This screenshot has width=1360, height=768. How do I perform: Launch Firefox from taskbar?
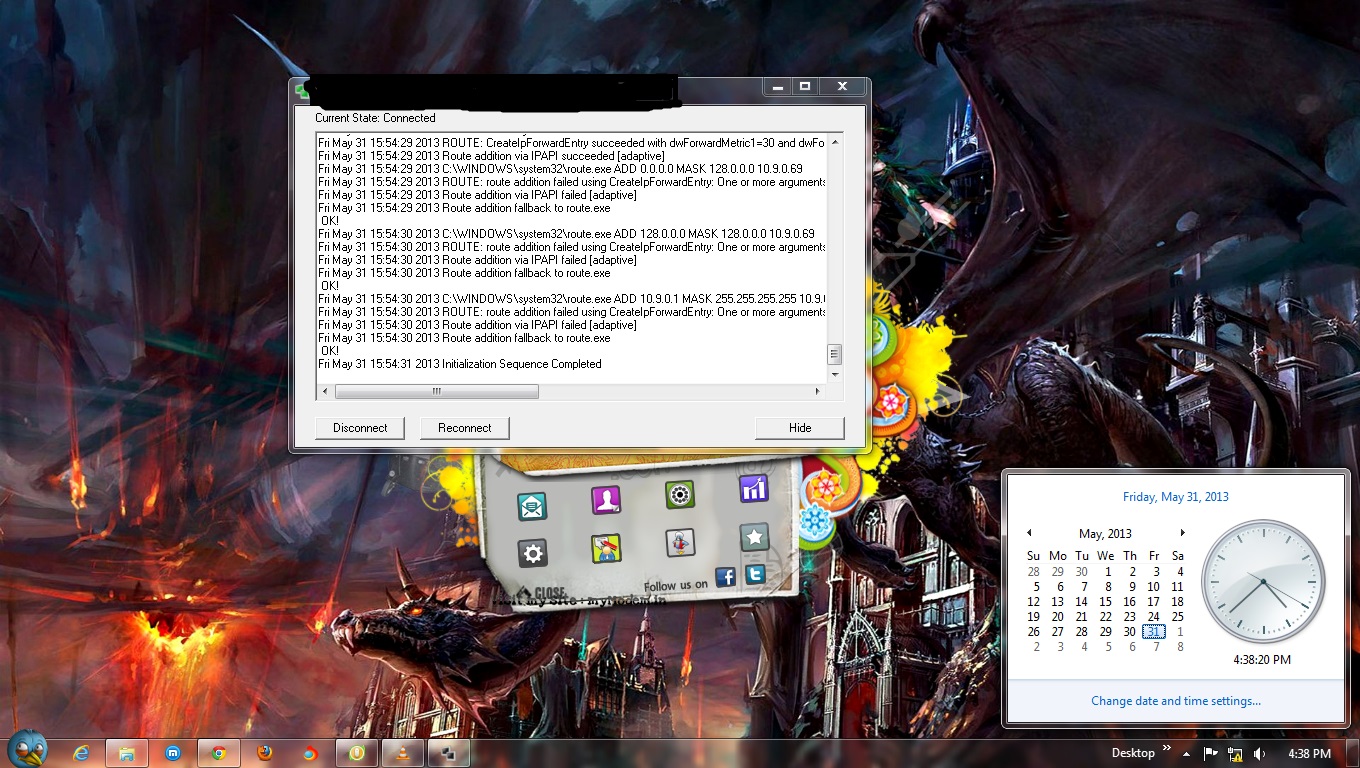265,753
